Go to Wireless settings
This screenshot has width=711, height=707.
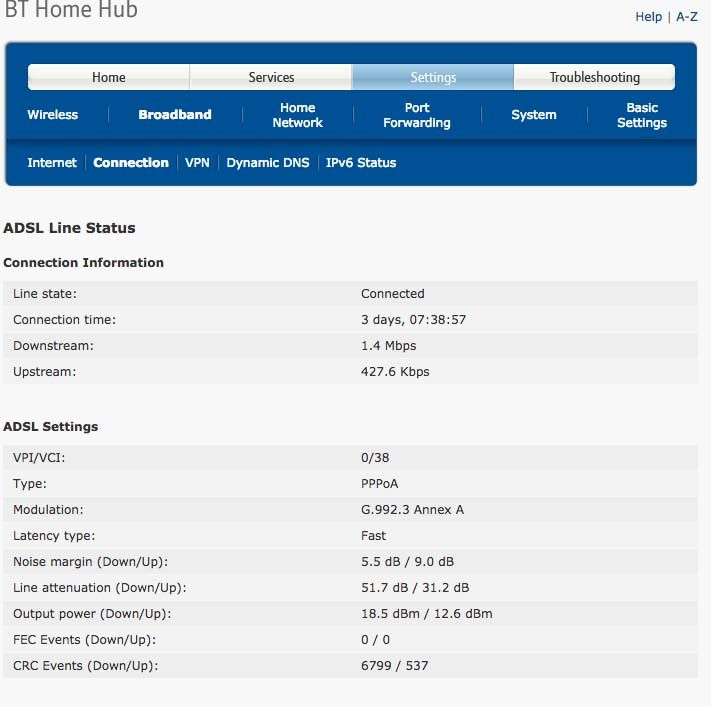(x=53, y=115)
